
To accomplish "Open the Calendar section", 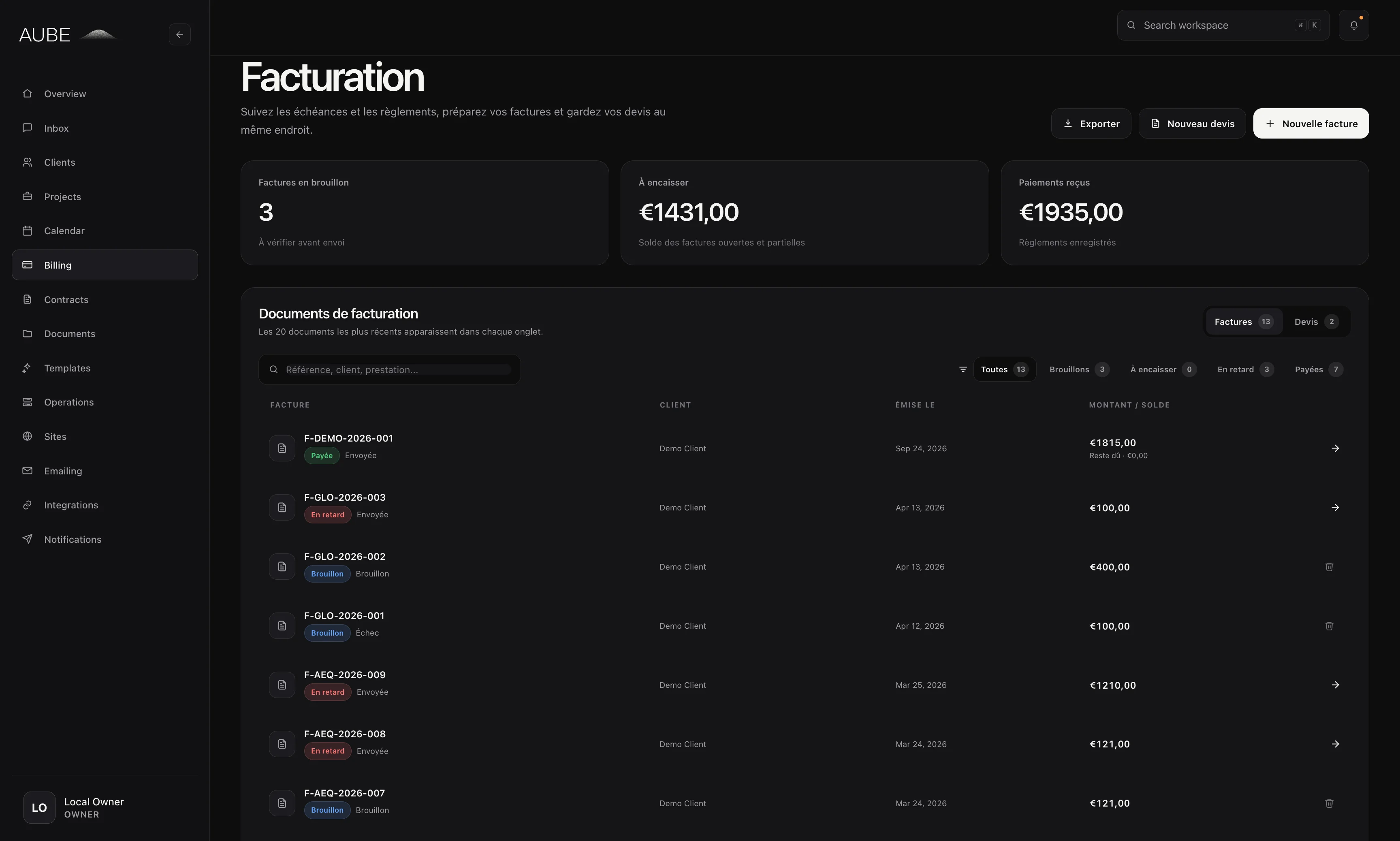I will [x=105, y=231].
